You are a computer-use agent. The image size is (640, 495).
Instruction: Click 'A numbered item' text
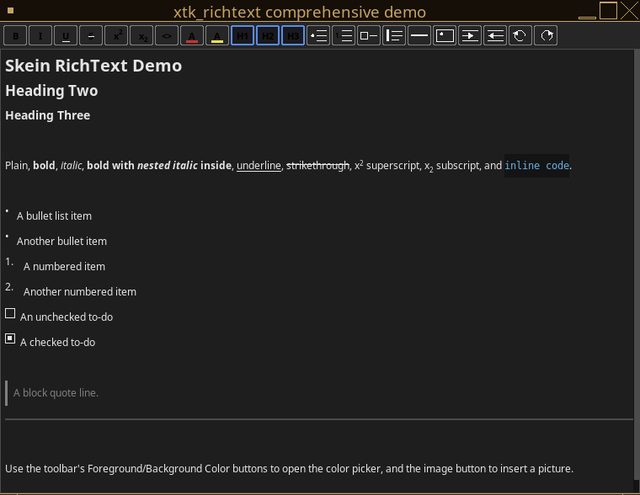tap(64, 266)
